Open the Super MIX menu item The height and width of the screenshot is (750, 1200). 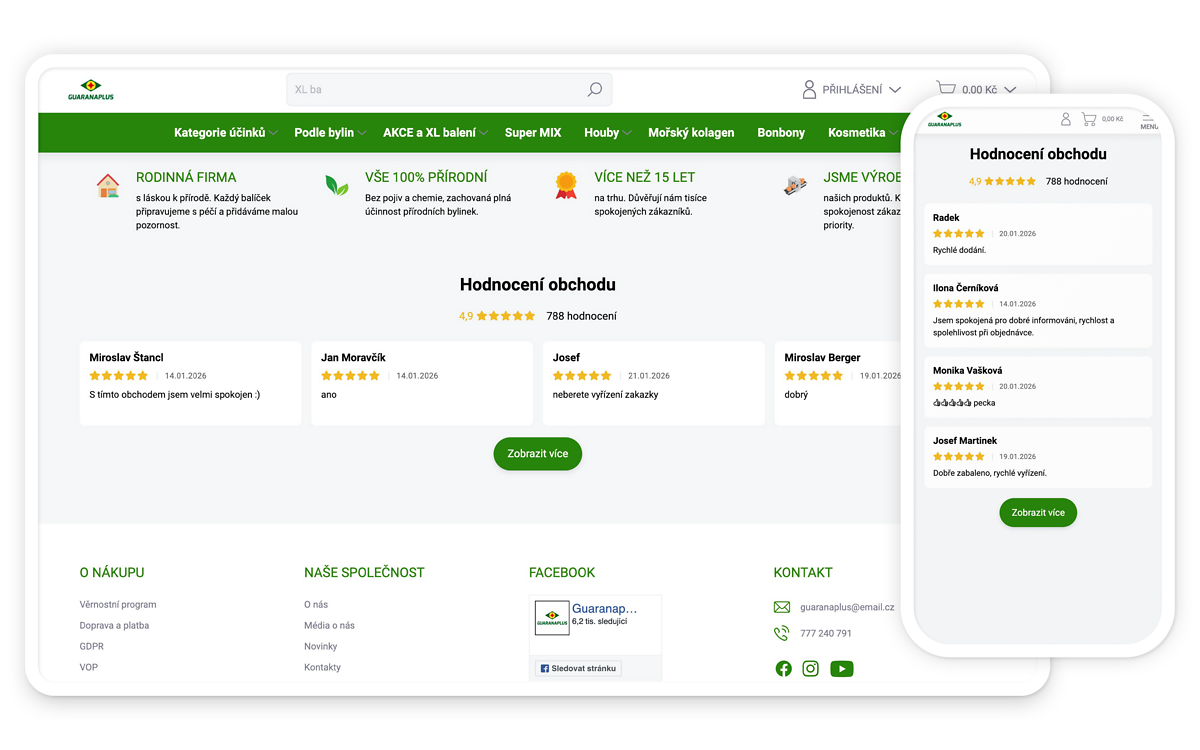pos(533,133)
